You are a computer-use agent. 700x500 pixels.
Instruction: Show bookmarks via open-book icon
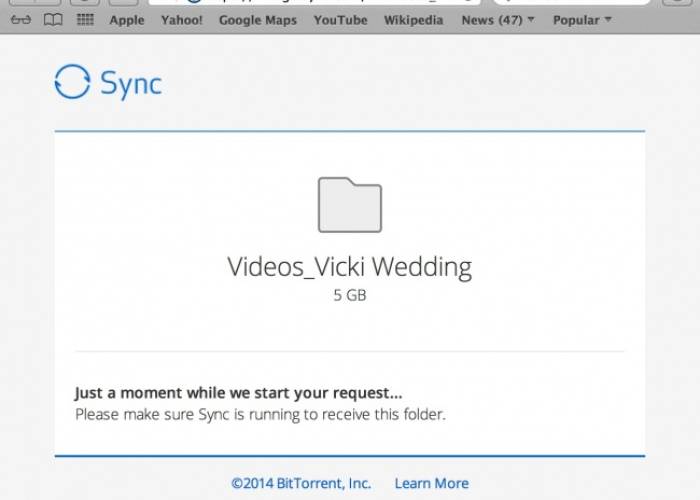coord(53,20)
